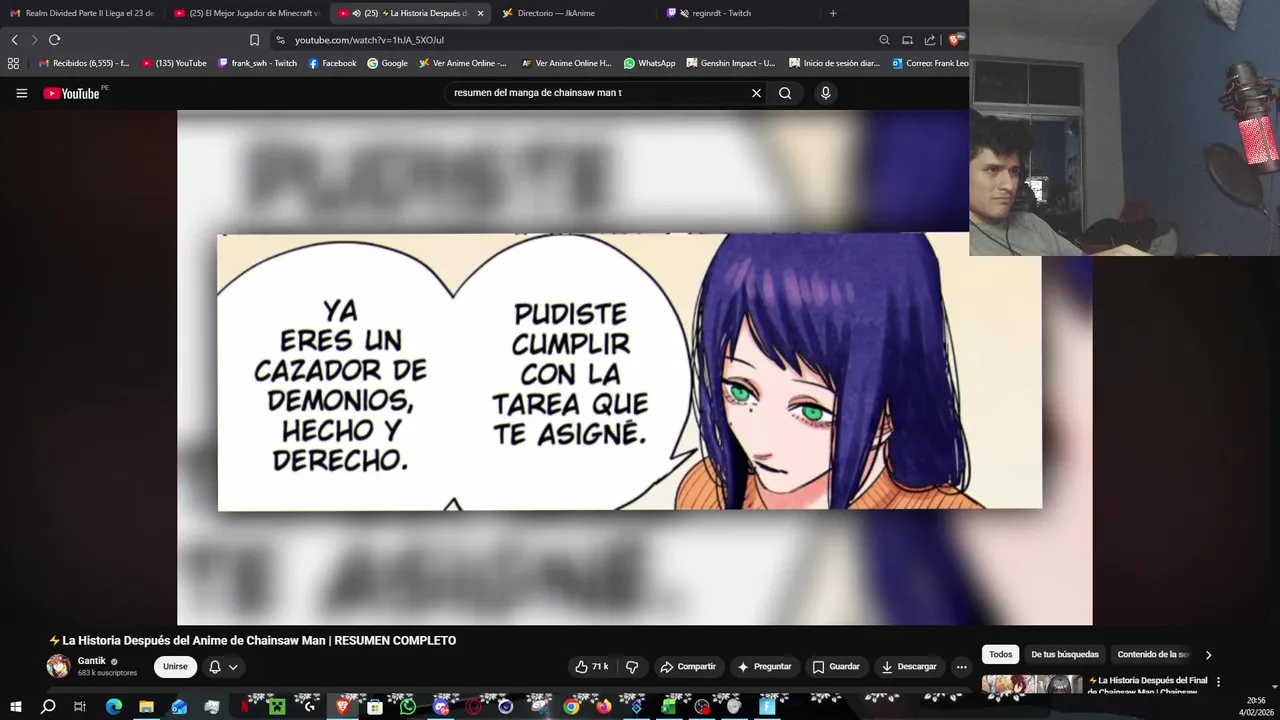This screenshot has height=720, width=1280.
Task: Select the youtube.com address bar URL
Action: click(x=369, y=40)
